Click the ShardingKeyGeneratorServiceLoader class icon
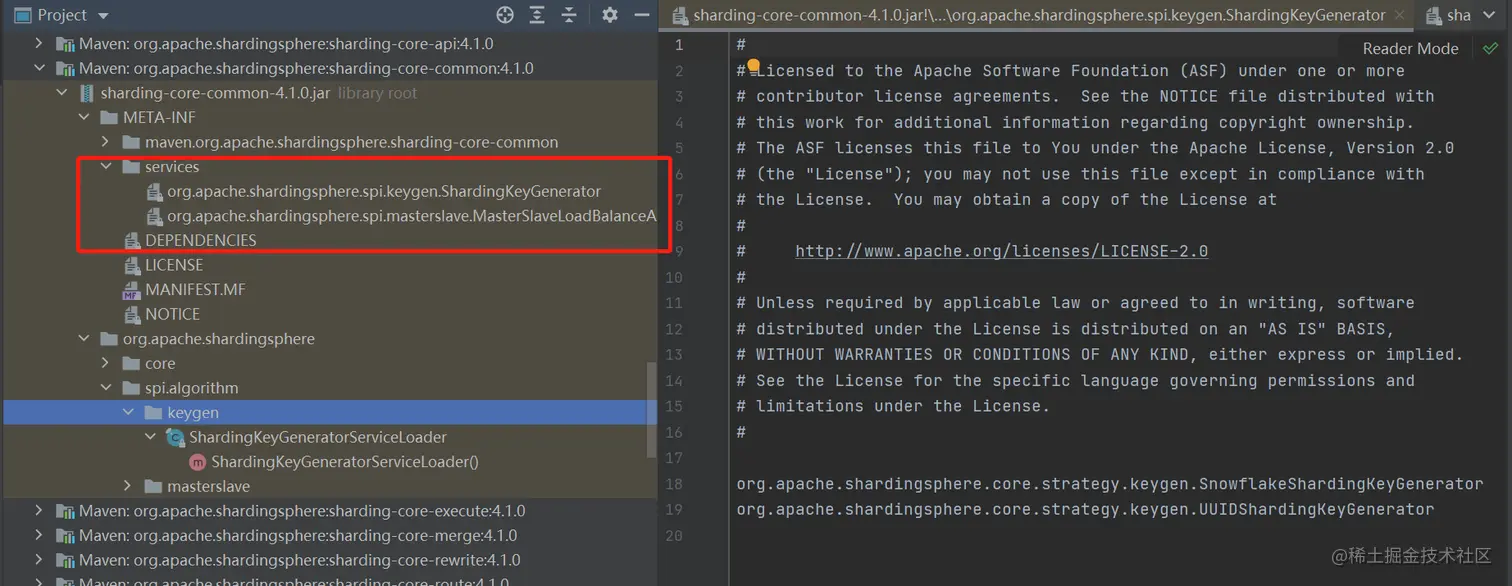This screenshot has height=586, width=1512. pyautogui.click(x=175, y=437)
